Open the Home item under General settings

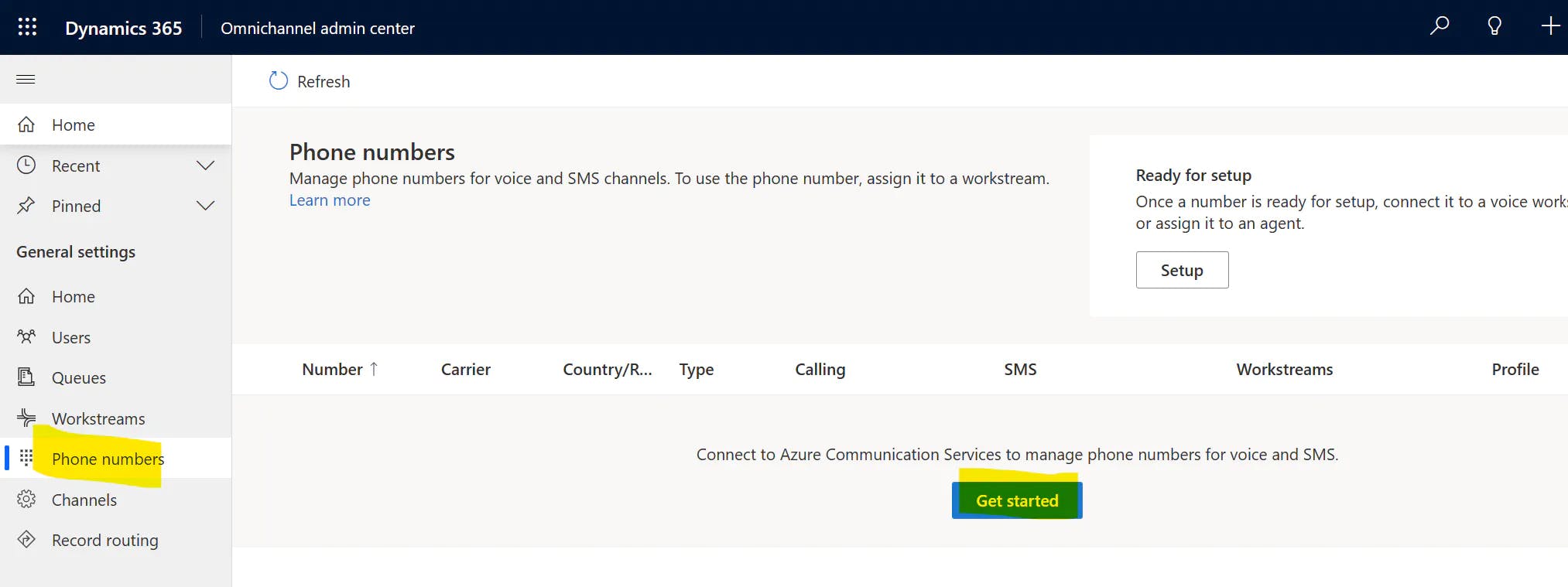(x=116, y=296)
